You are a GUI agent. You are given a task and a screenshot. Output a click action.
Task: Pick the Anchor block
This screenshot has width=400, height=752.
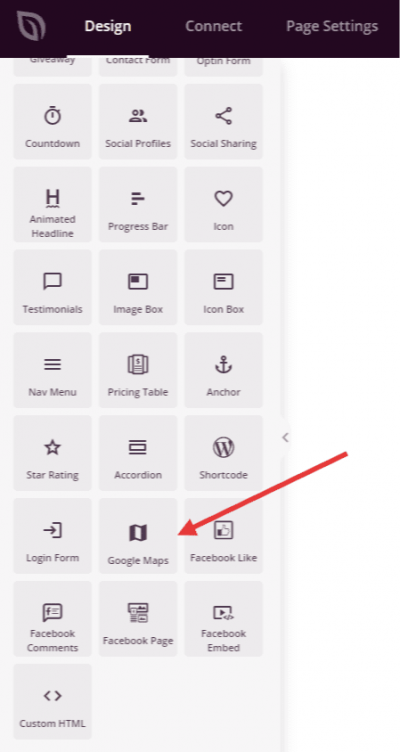point(224,370)
